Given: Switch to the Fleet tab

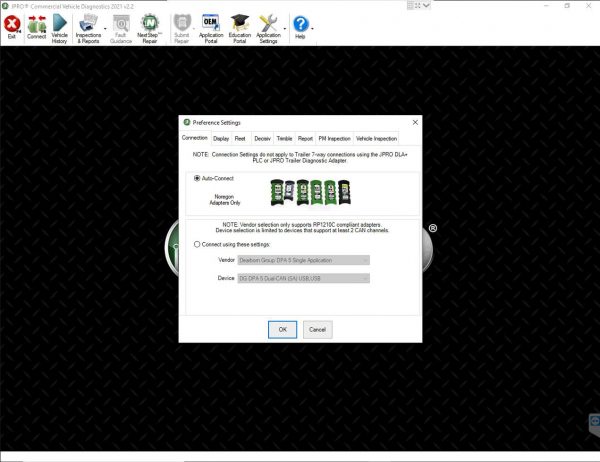Looking at the screenshot, I should 240,139.
